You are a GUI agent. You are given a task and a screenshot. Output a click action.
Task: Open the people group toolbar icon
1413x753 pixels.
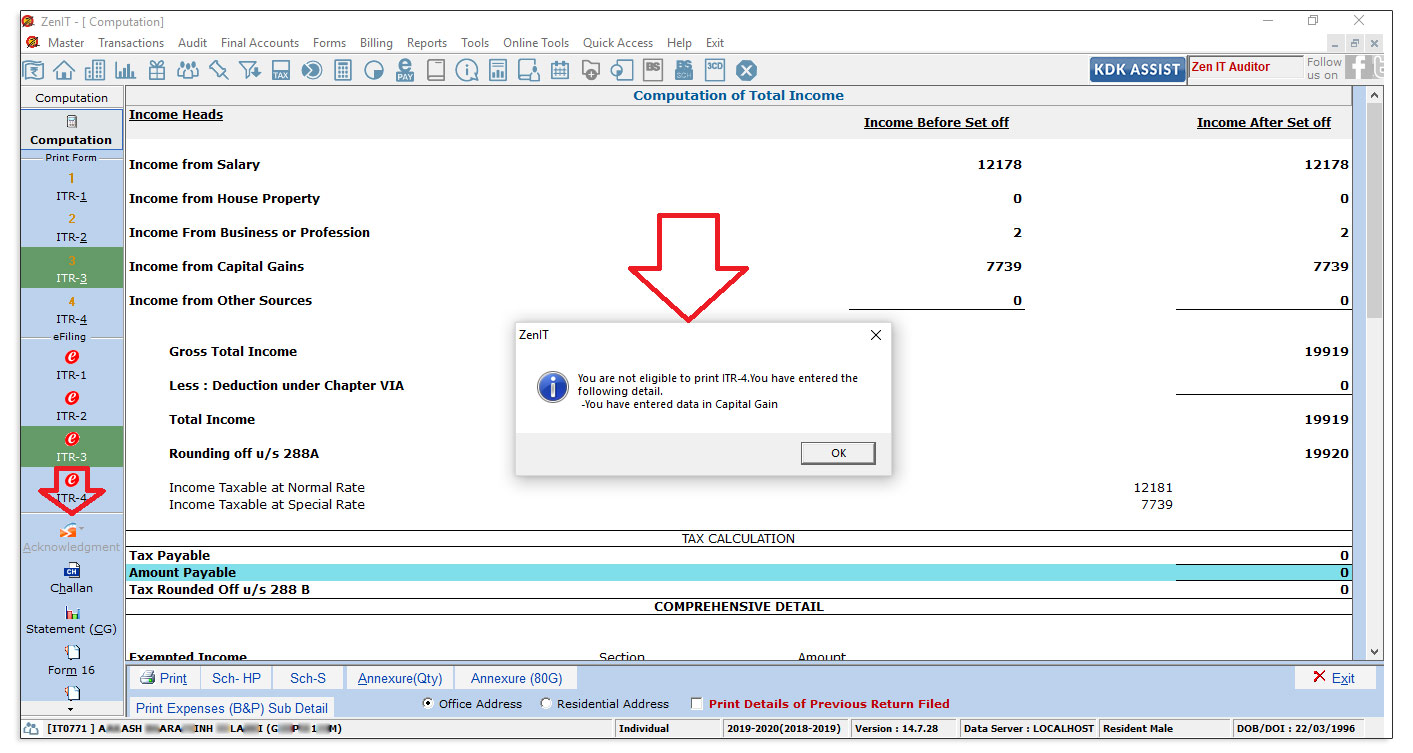(x=188, y=70)
